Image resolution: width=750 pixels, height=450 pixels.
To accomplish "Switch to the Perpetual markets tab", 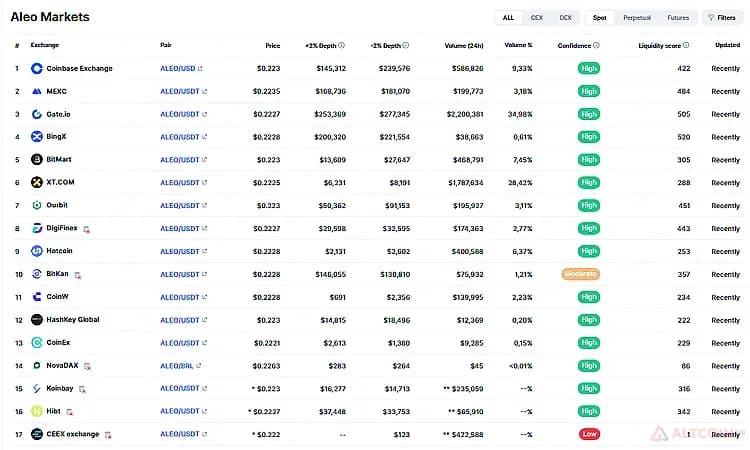I will pyautogui.click(x=637, y=18).
